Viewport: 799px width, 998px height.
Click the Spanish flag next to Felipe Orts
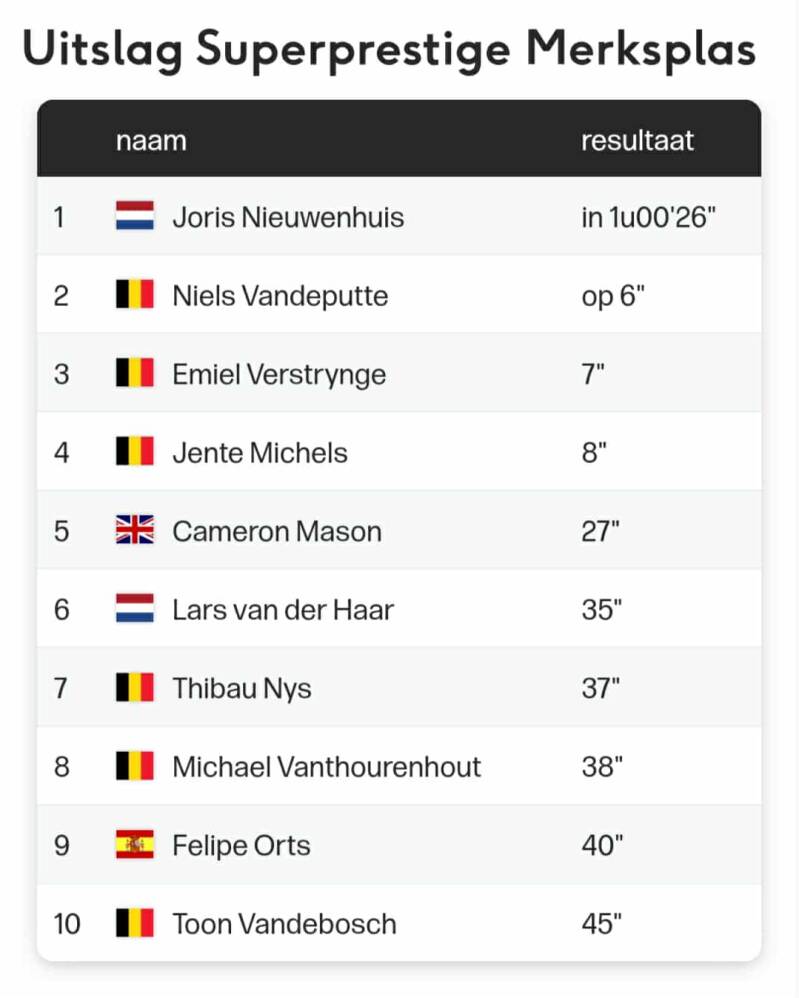click(135, 845)
